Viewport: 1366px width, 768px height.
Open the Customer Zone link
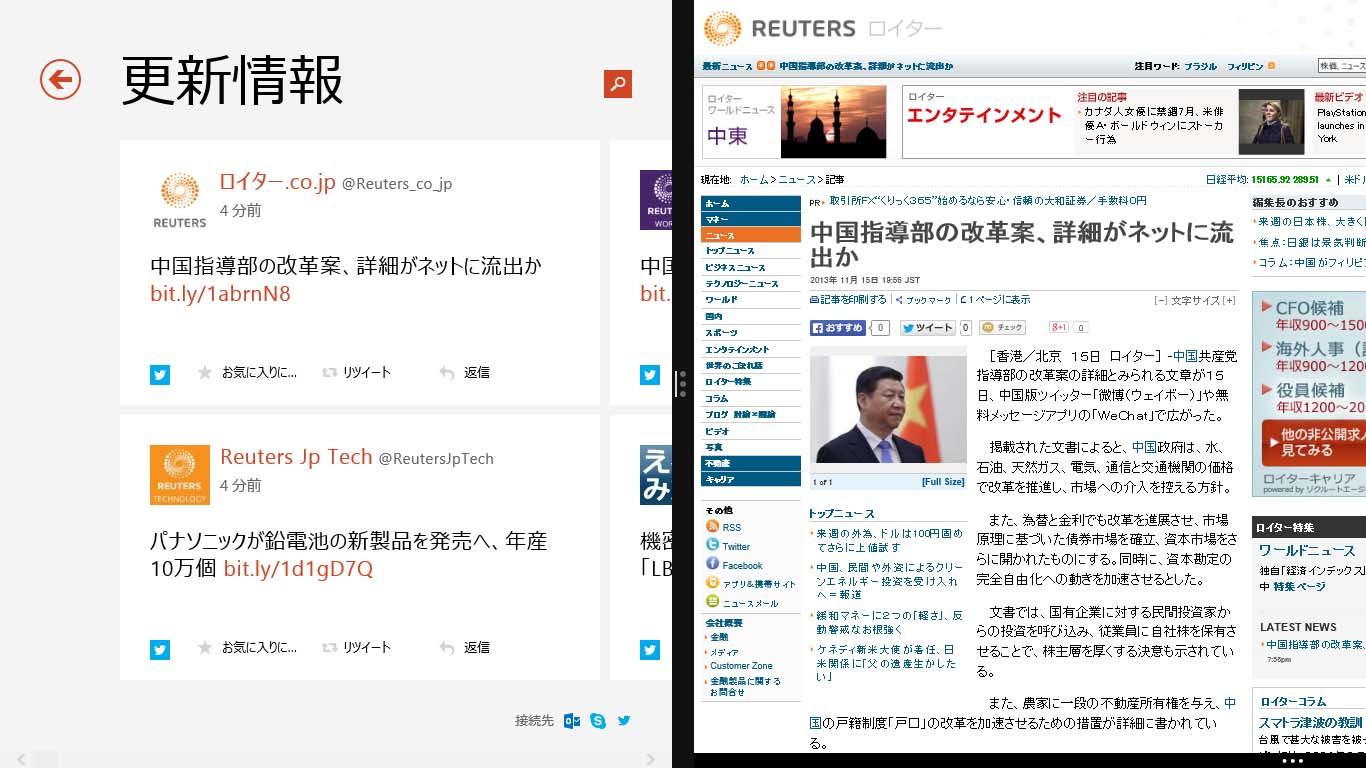(741, 666)
